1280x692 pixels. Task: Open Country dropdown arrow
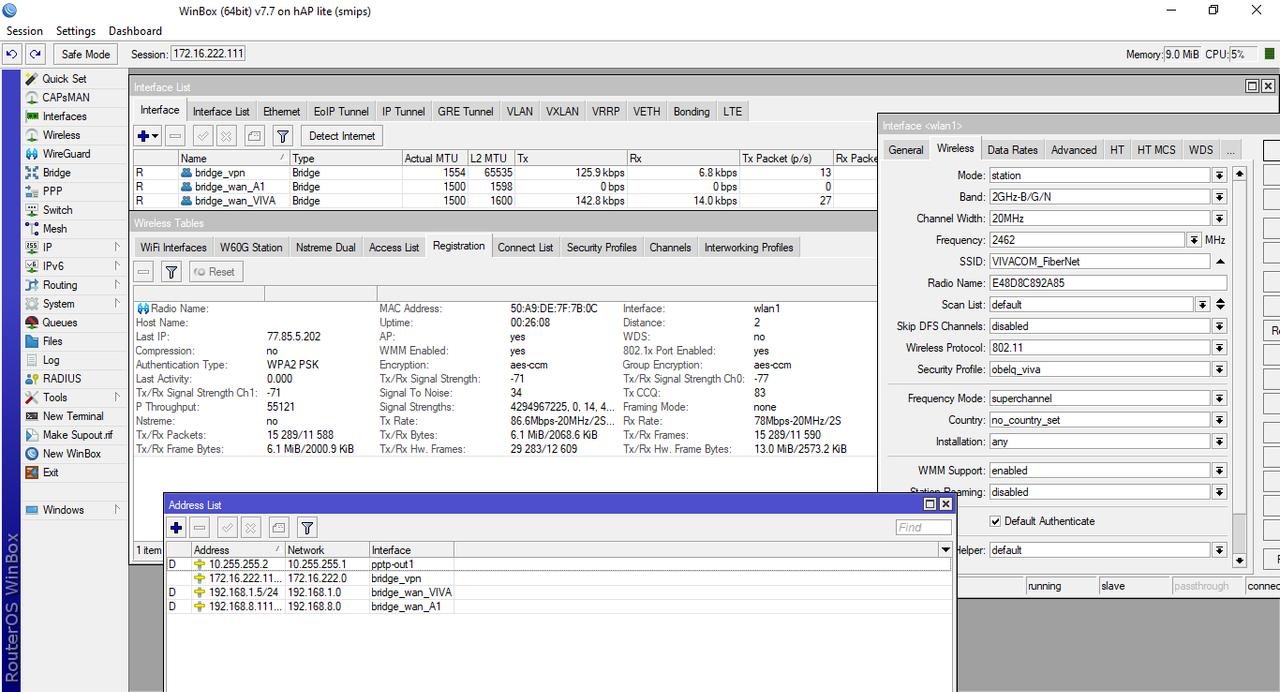(x=1219, y=420)
